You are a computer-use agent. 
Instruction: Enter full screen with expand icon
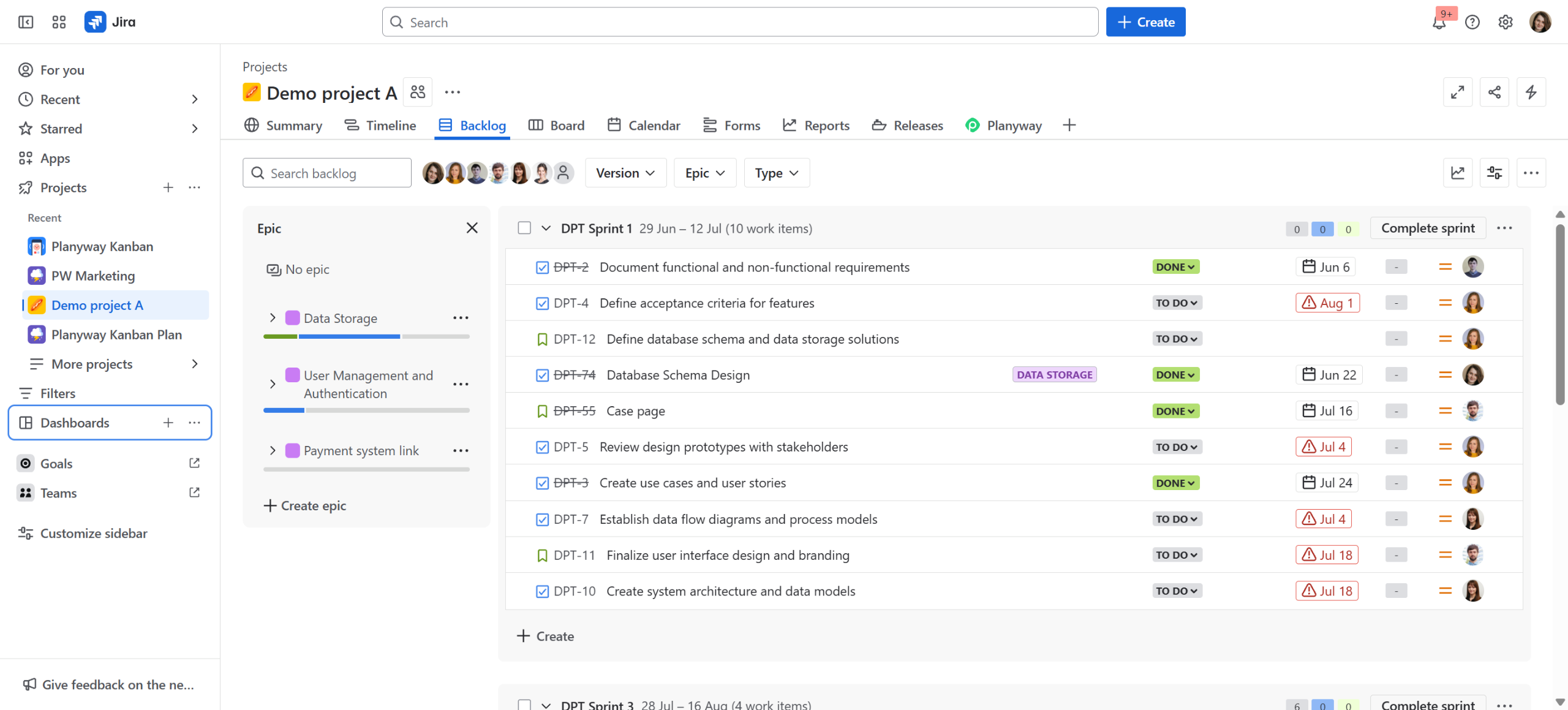pos(1458,92)
